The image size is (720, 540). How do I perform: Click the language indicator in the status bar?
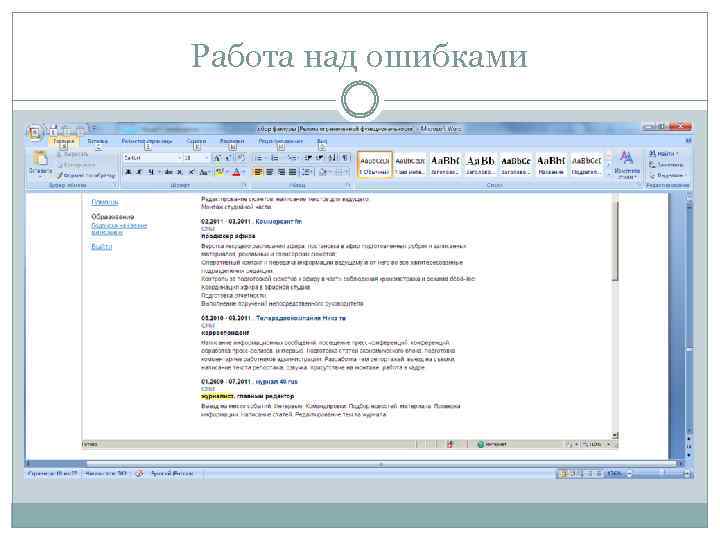point(173,473)
